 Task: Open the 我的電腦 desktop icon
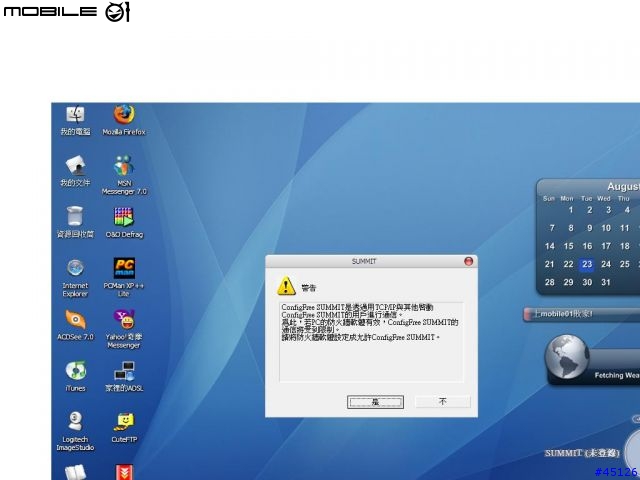pyautogui.click(x=76, y=121)
